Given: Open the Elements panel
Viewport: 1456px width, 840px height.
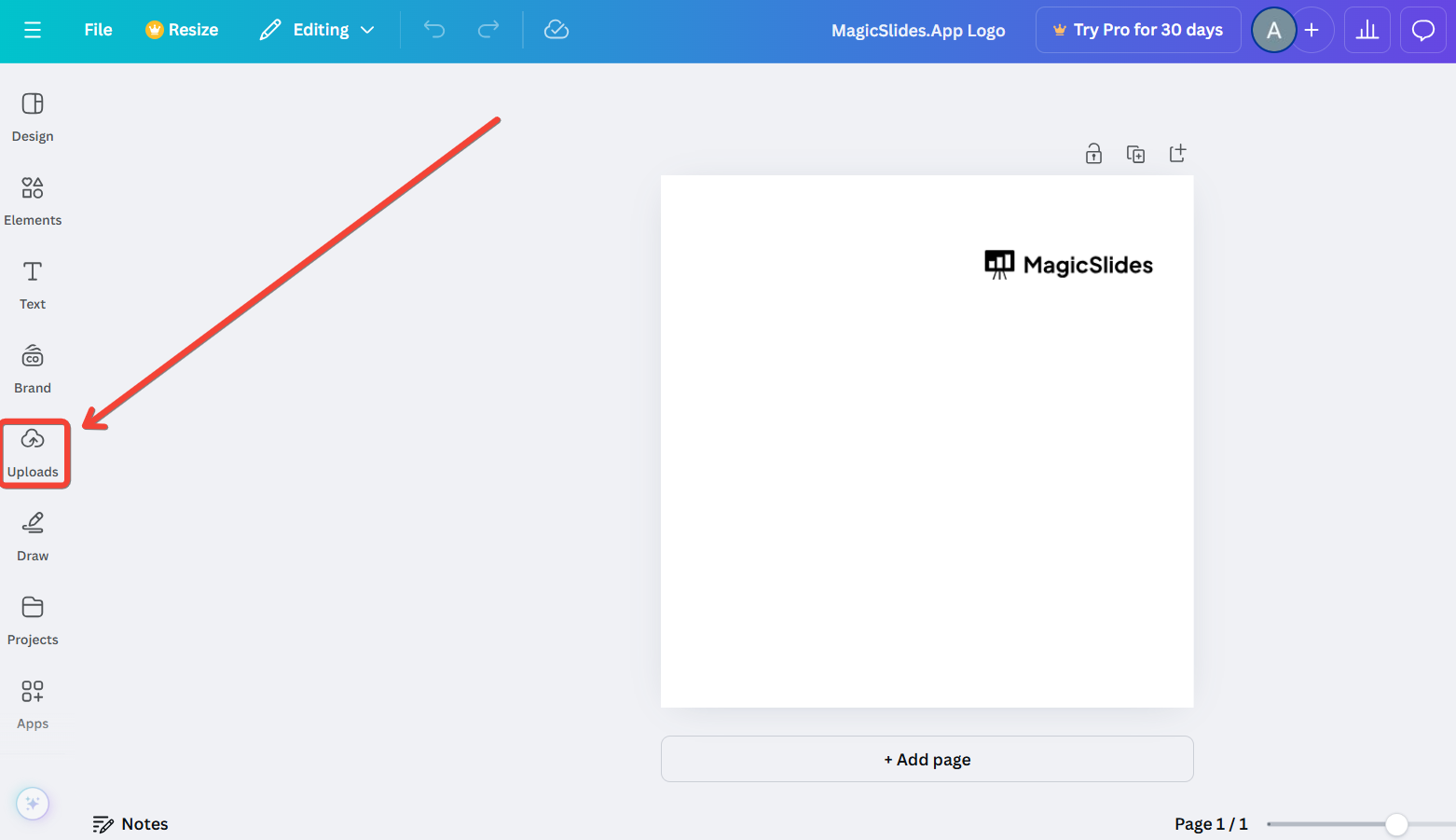Looking at the screenshot, I should pos(33,201).
